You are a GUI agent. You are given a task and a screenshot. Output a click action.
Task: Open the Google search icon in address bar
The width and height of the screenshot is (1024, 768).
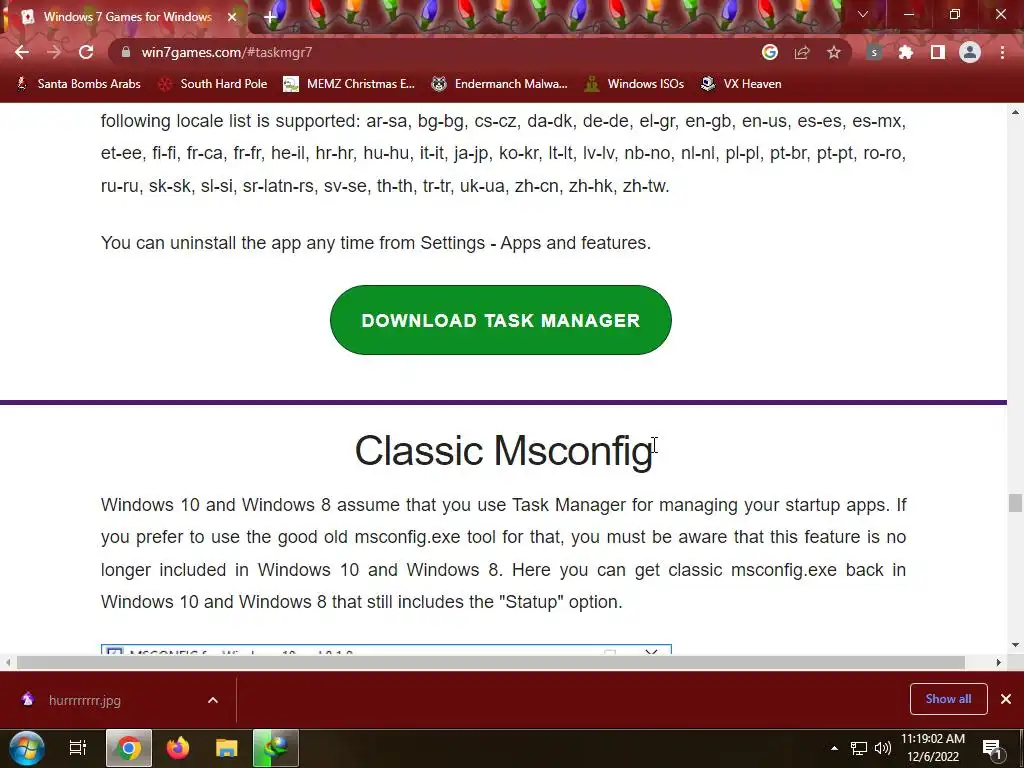pos(770,52)
